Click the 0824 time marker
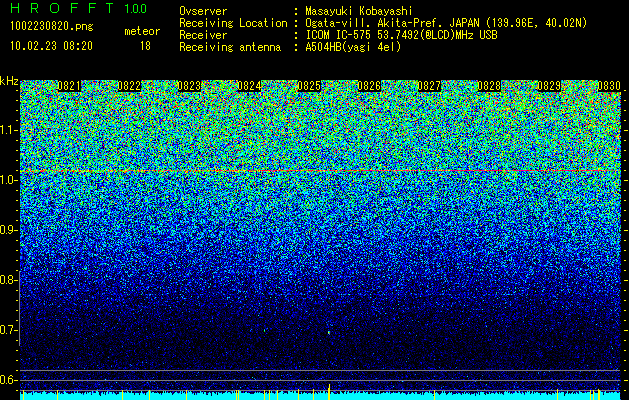The image size is (629, 400). 250,86
